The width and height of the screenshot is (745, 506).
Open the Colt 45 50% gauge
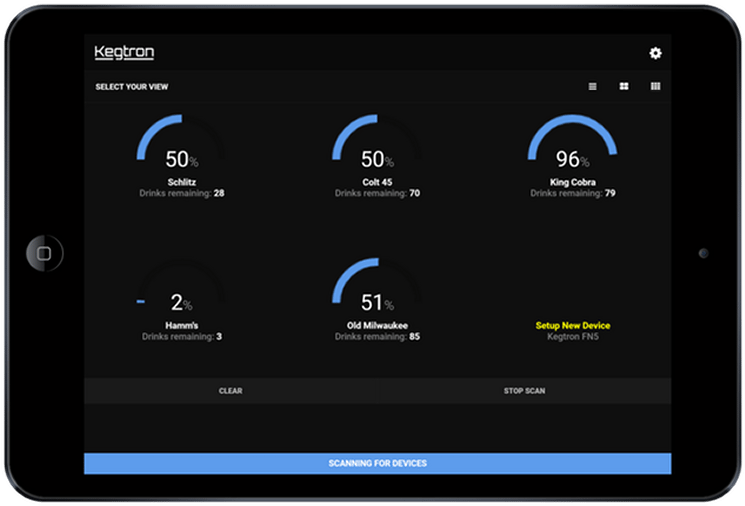click(377, 142)
